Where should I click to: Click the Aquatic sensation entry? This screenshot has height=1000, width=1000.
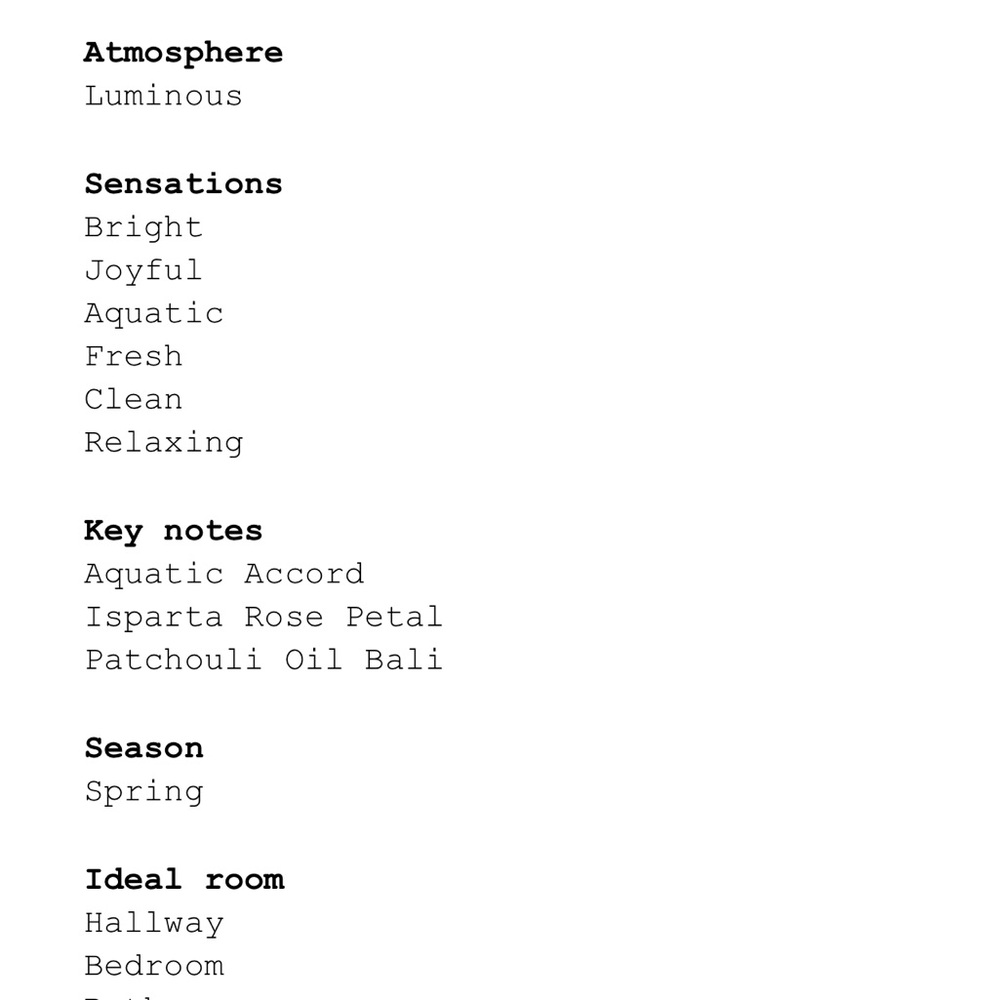[154, 314]
